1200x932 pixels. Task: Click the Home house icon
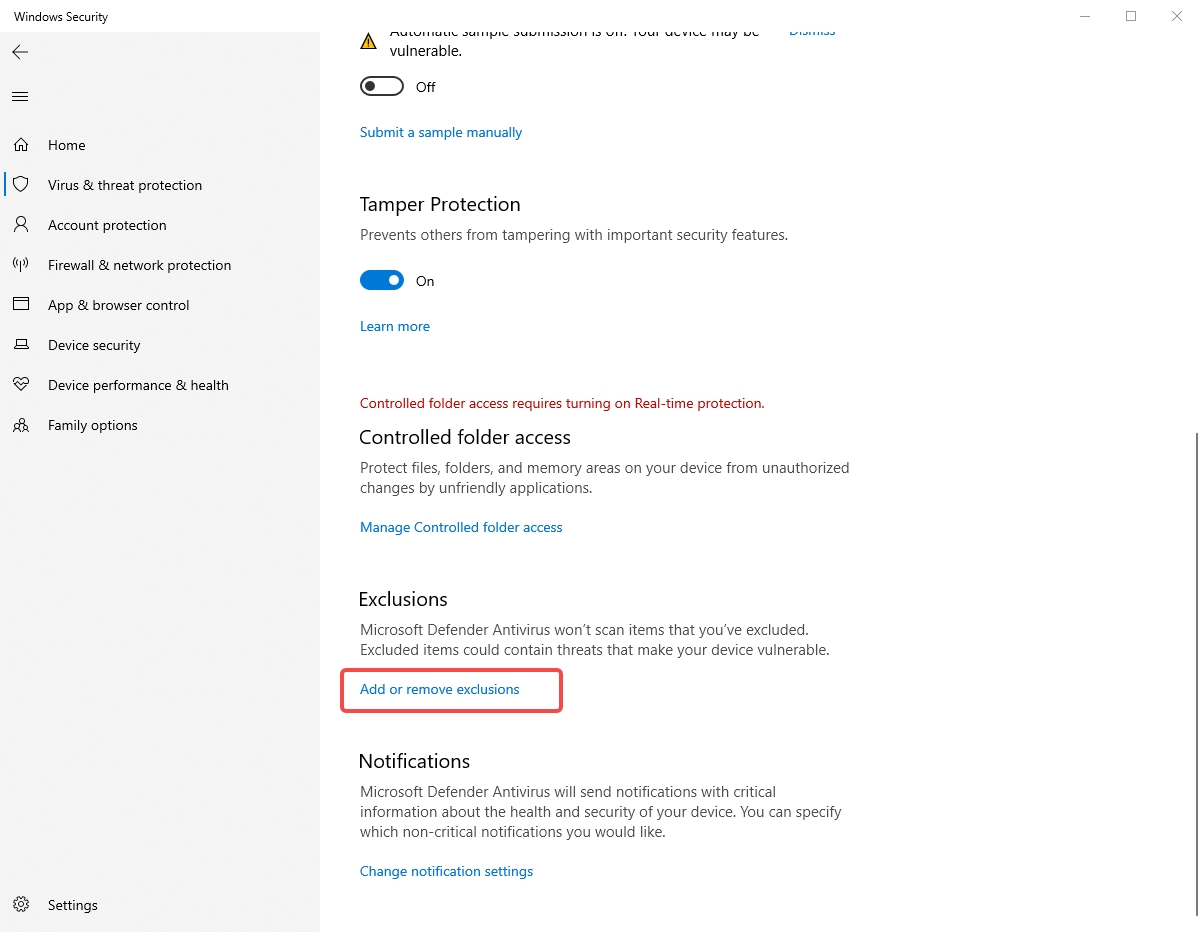21,145
